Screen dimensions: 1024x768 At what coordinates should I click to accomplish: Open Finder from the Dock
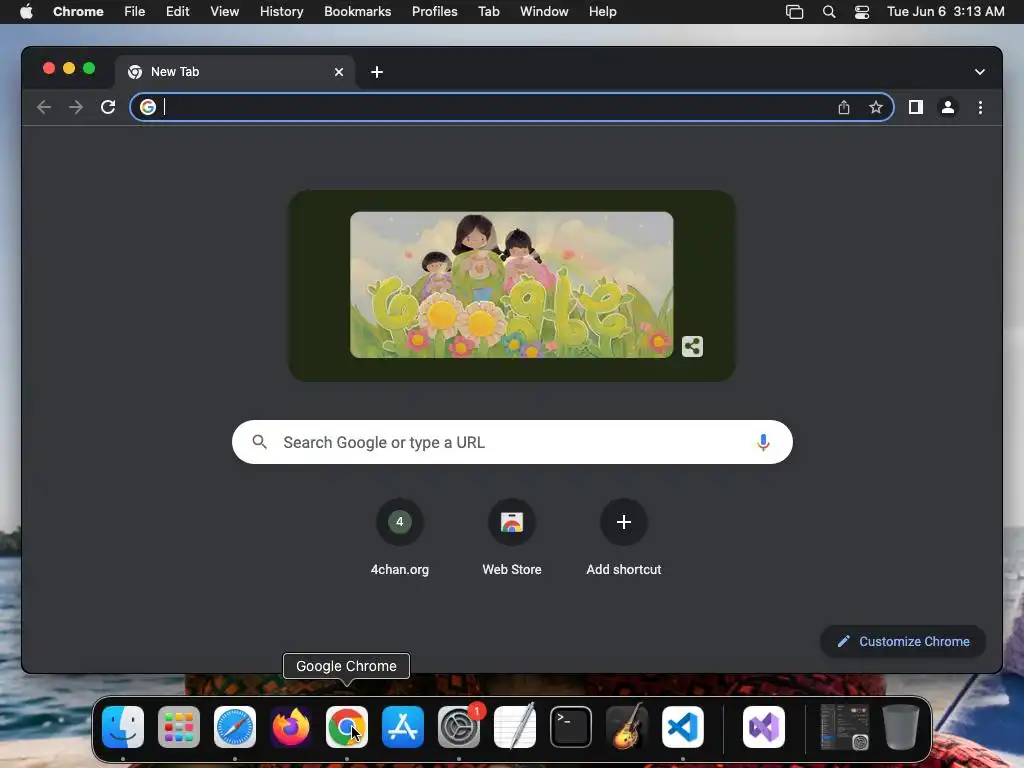point(123,727)
